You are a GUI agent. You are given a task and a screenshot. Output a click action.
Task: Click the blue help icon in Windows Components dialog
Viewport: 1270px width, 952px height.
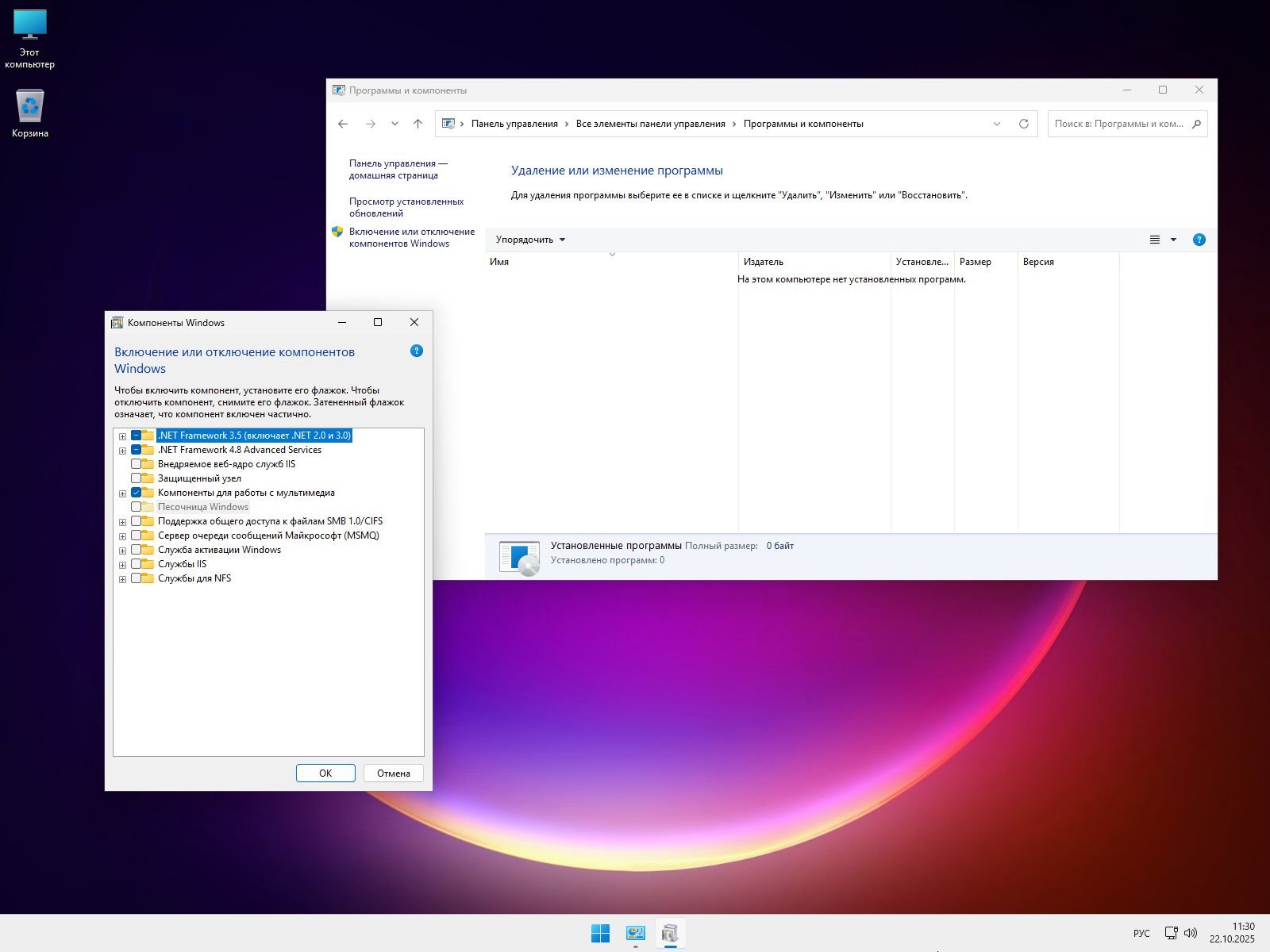(x=417, y=351)
